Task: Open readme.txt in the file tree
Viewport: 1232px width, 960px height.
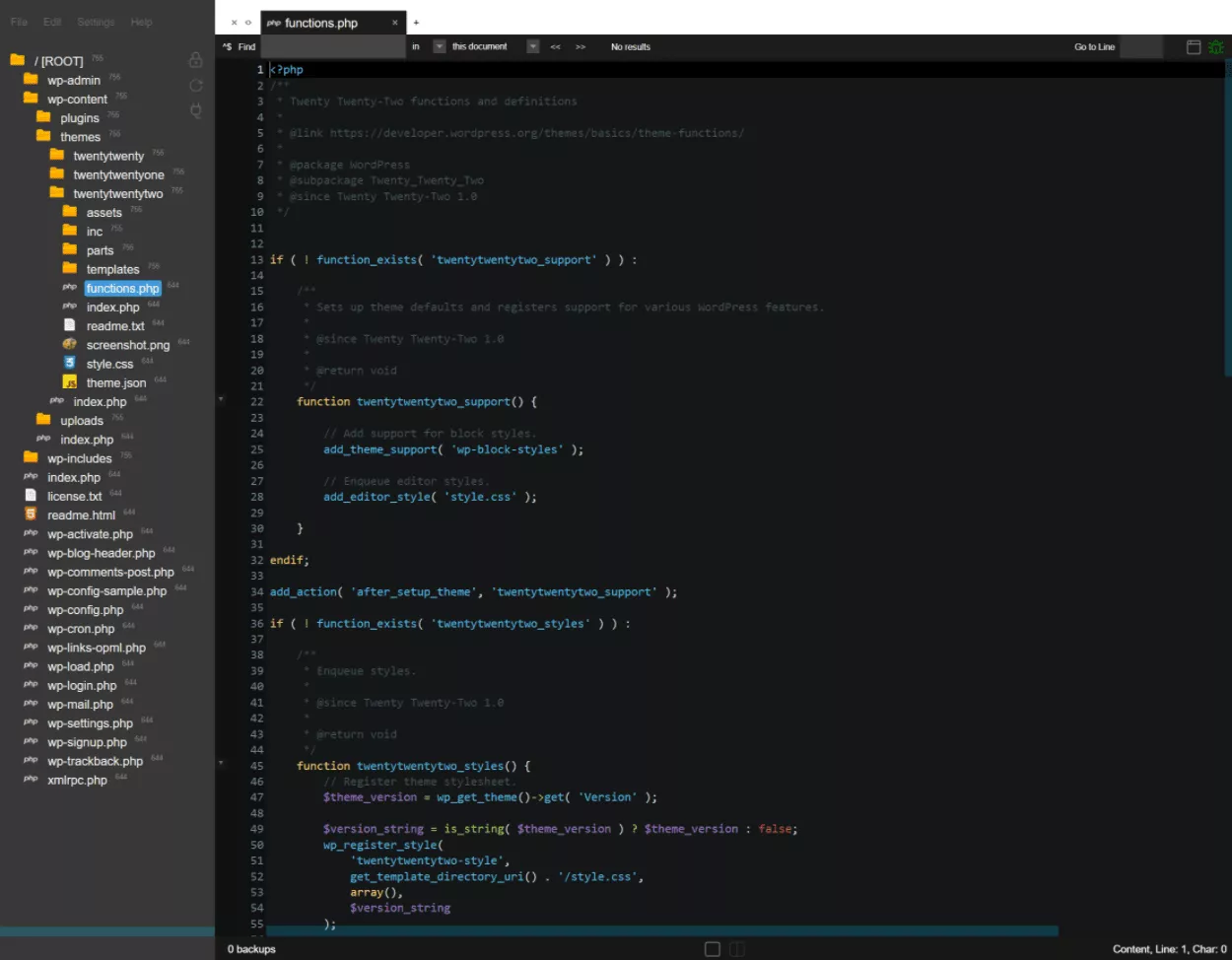Action: click(x=115, y=326)
